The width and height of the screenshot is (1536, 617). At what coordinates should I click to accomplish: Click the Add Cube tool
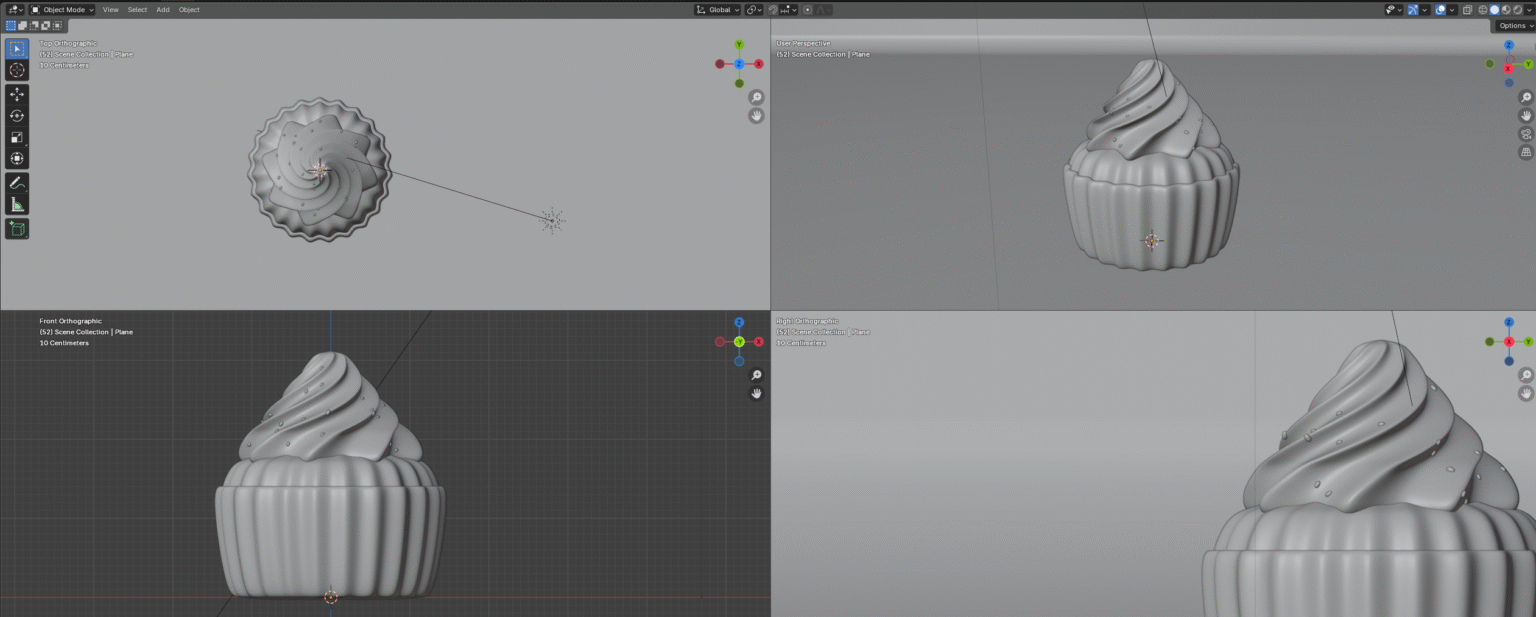[17, 229]
